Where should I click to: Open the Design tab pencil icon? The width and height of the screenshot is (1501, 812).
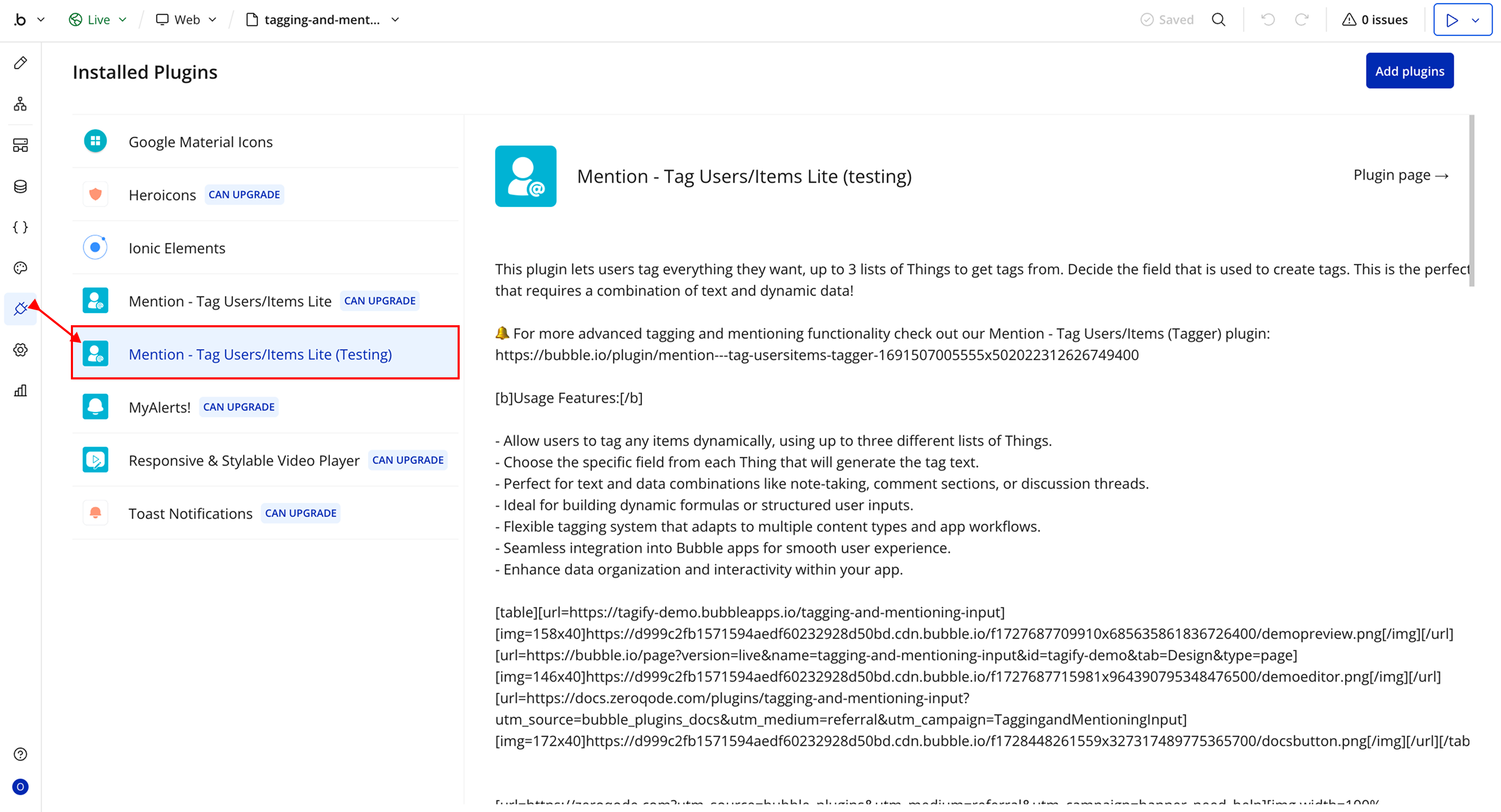point(20,63)
